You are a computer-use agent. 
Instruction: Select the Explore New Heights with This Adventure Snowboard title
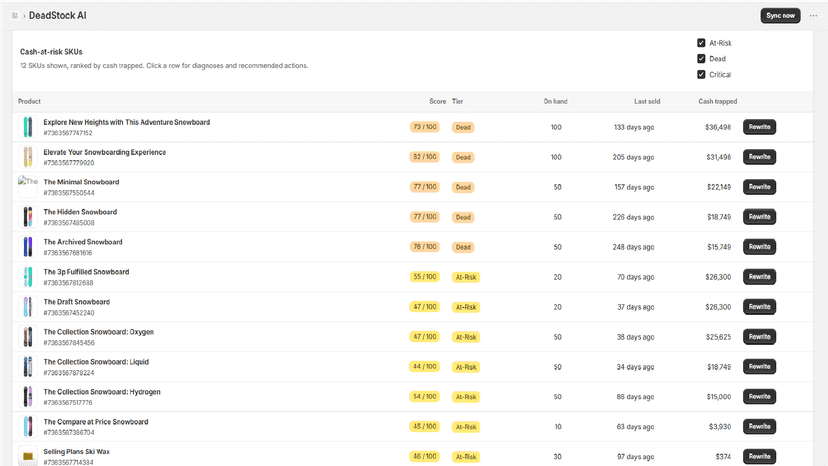click(x=127, y=122)
